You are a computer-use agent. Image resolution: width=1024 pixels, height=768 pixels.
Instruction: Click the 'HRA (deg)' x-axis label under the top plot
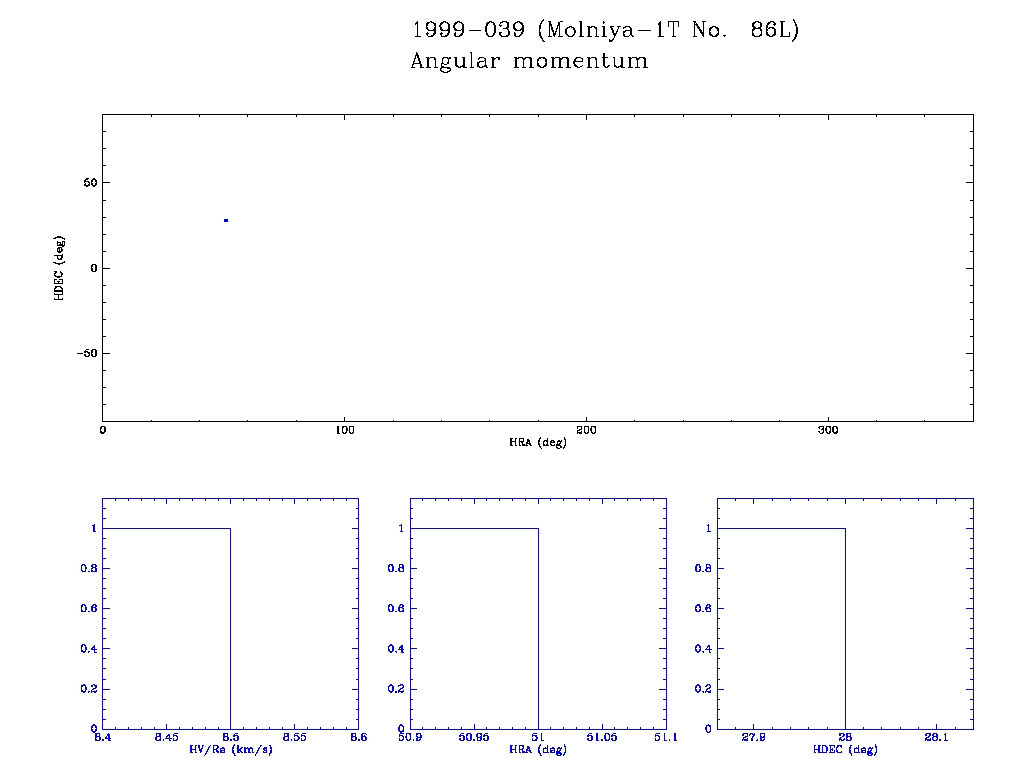click(x=538, y=442)
